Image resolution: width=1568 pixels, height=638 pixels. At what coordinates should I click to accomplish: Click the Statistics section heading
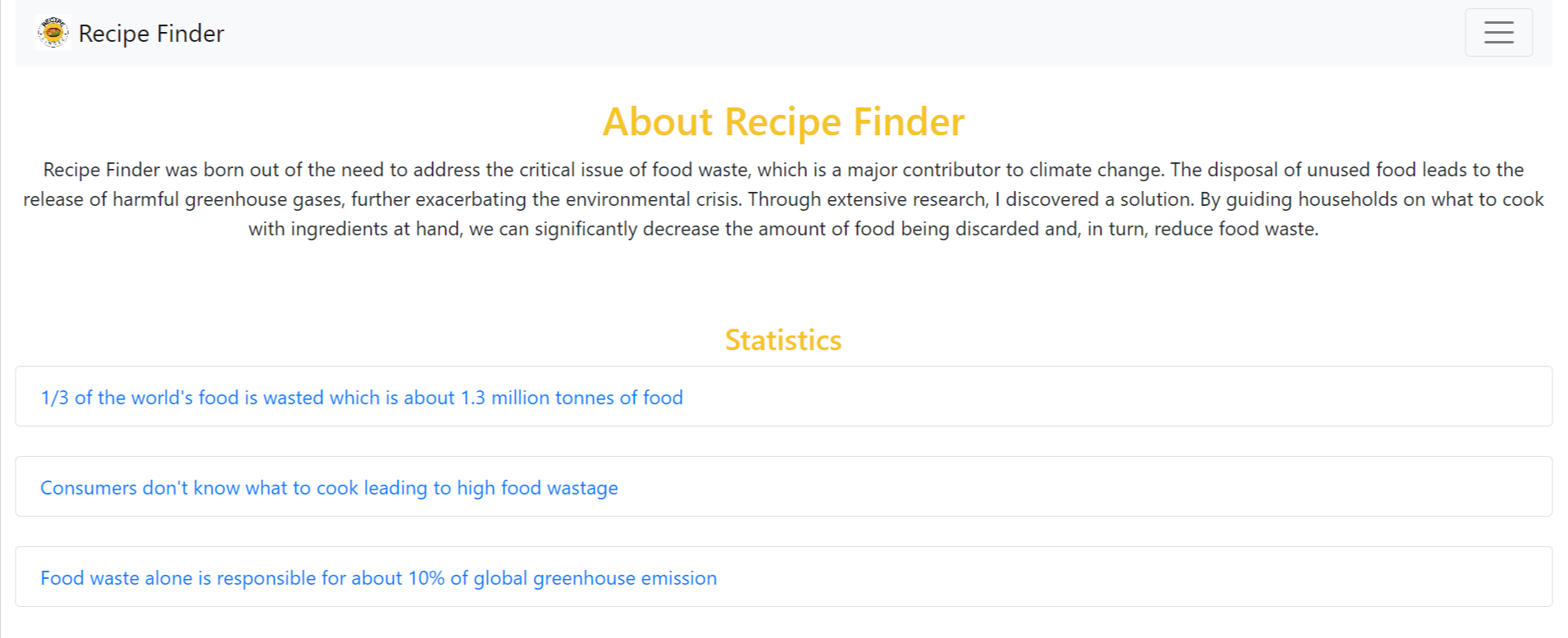tap(782, 340)
